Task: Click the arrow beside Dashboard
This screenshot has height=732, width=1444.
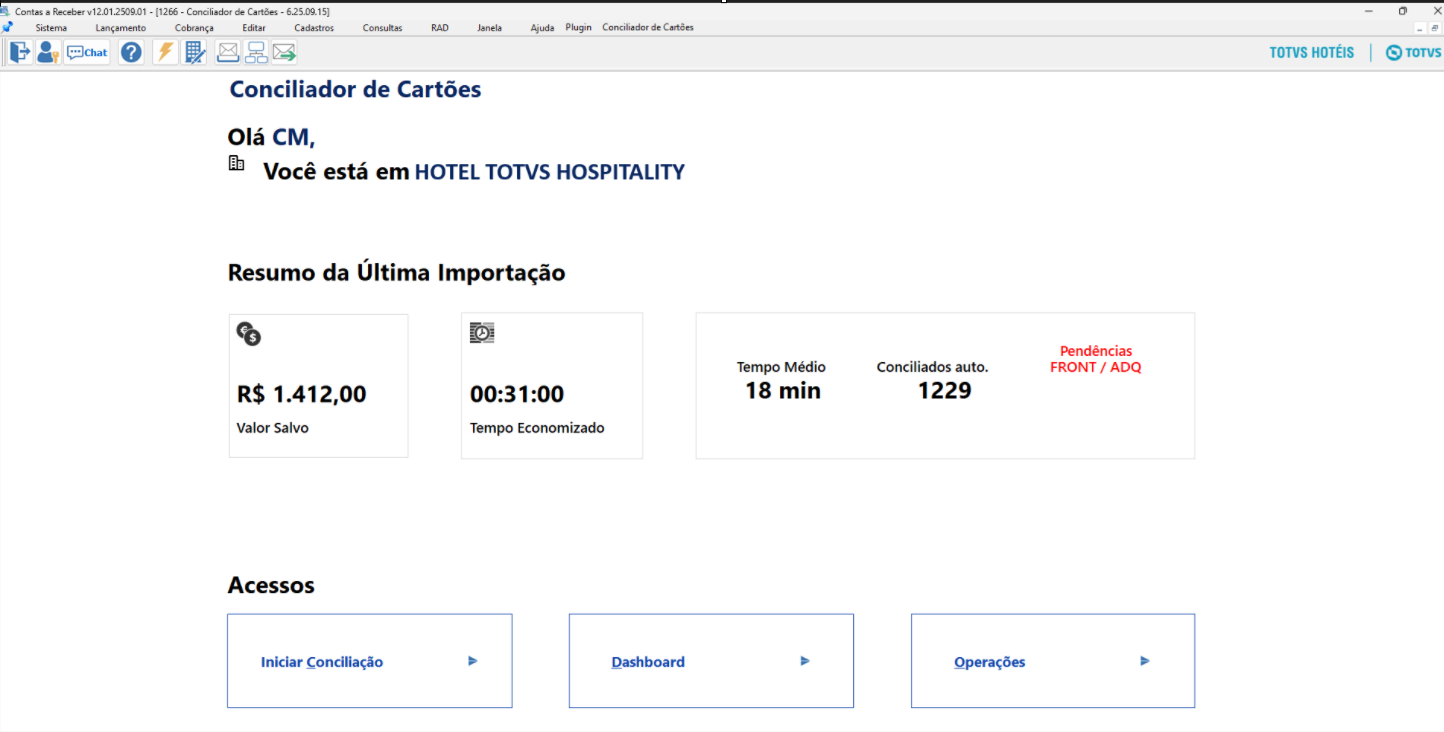Action: coord(805,661)
